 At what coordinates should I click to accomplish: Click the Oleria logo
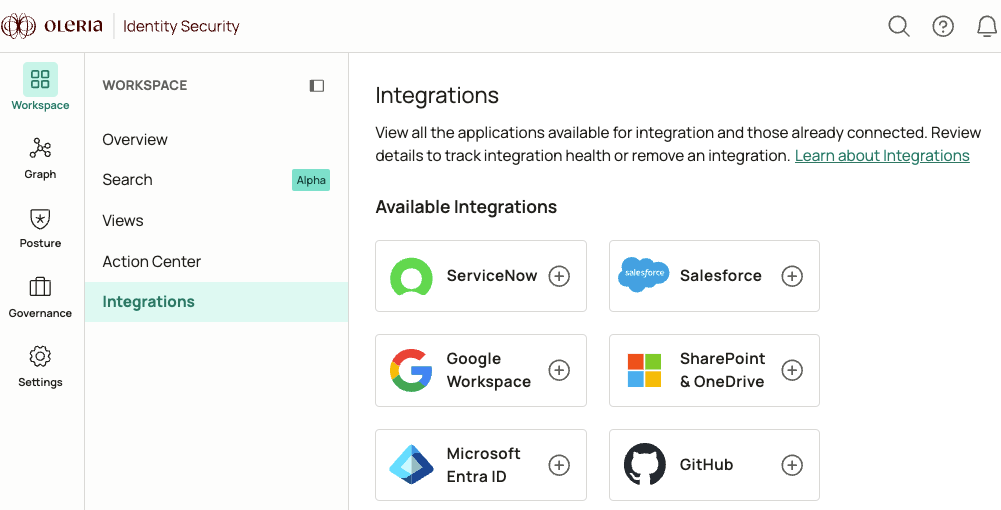pyautogui.click(x=52, y=26)
